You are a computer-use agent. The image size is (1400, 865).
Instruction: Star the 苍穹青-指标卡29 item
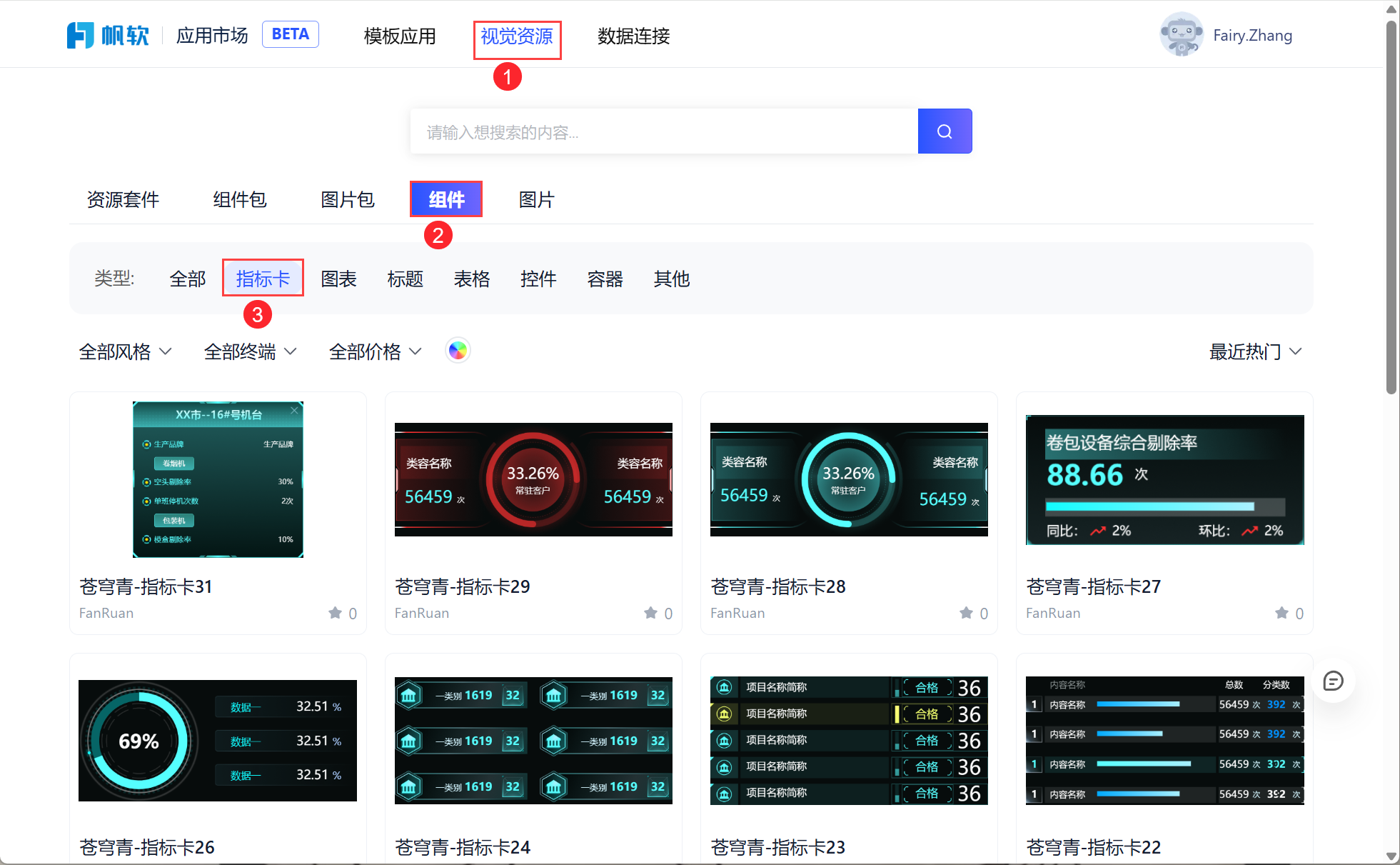tap(650, 612)
